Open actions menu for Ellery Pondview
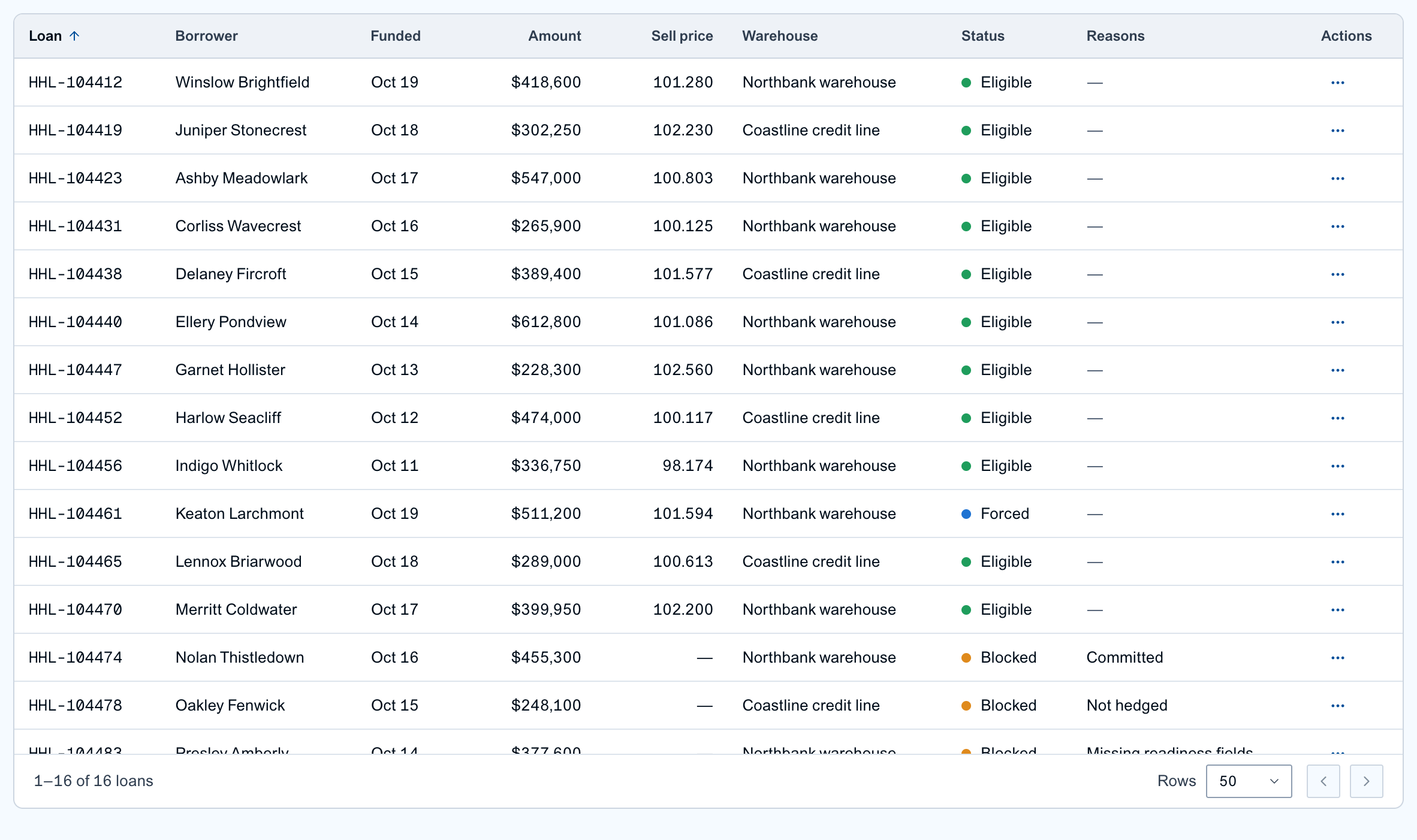Screen dimensions: 1417x840 coord(1337,322)
